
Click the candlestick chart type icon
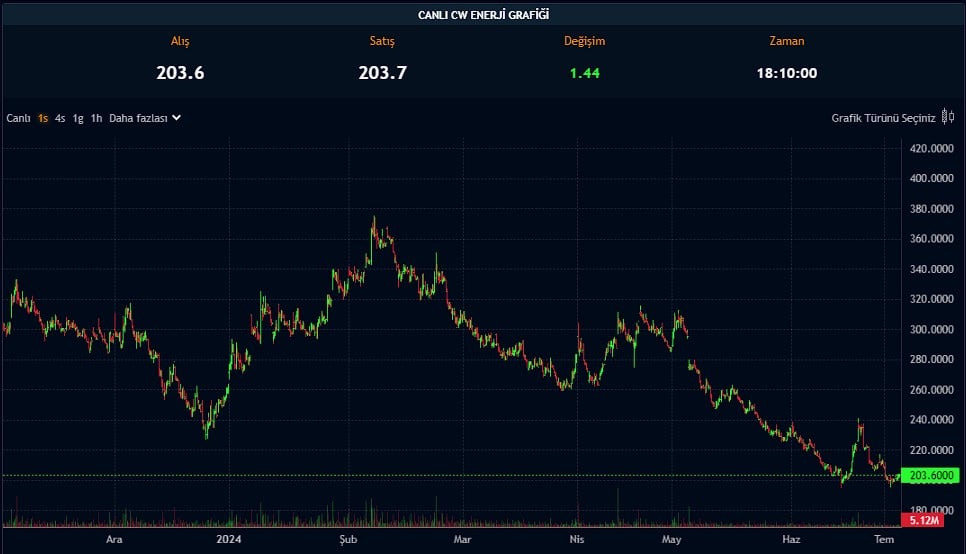(948, 117)
